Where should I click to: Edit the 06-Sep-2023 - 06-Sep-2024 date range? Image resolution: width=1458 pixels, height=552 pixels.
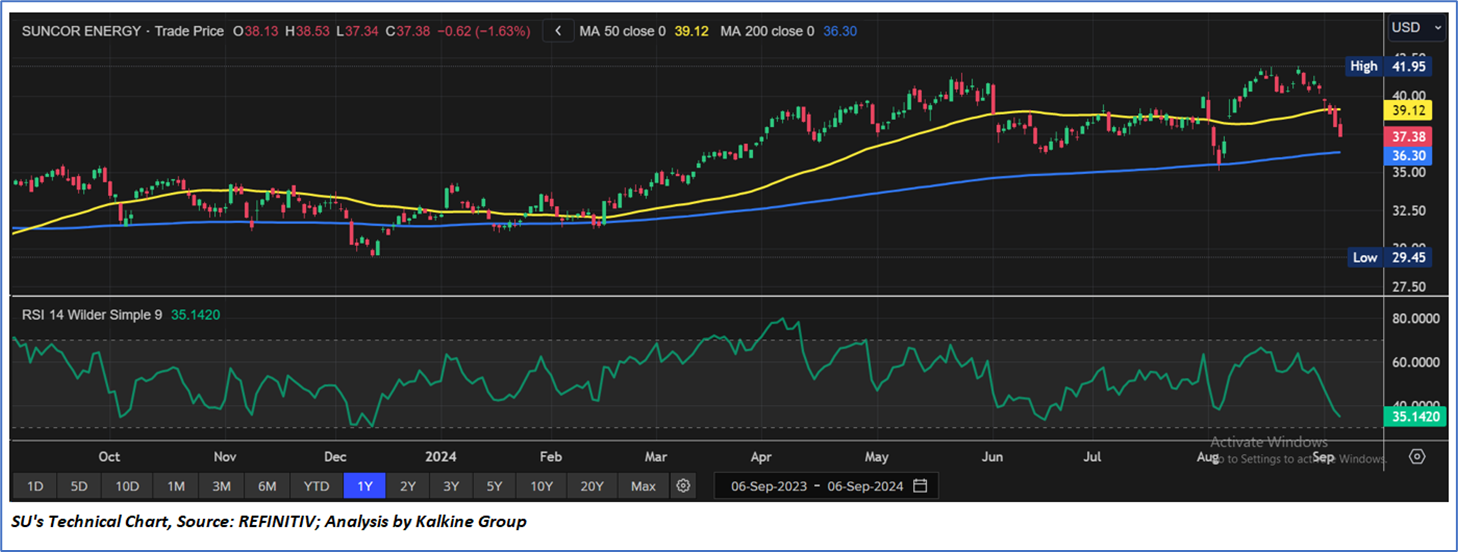(826, 486)
